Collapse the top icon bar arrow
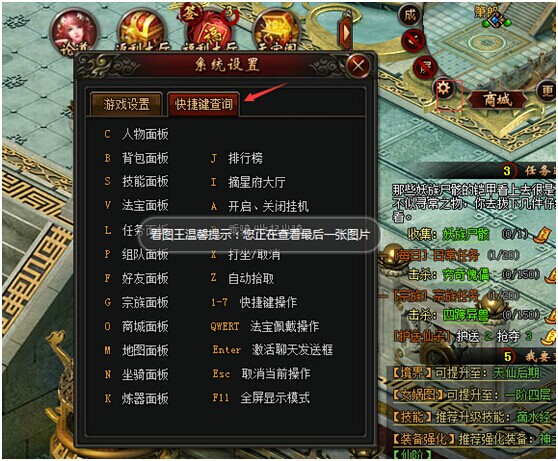Screen dimensions: 558x461 [345, 32]
